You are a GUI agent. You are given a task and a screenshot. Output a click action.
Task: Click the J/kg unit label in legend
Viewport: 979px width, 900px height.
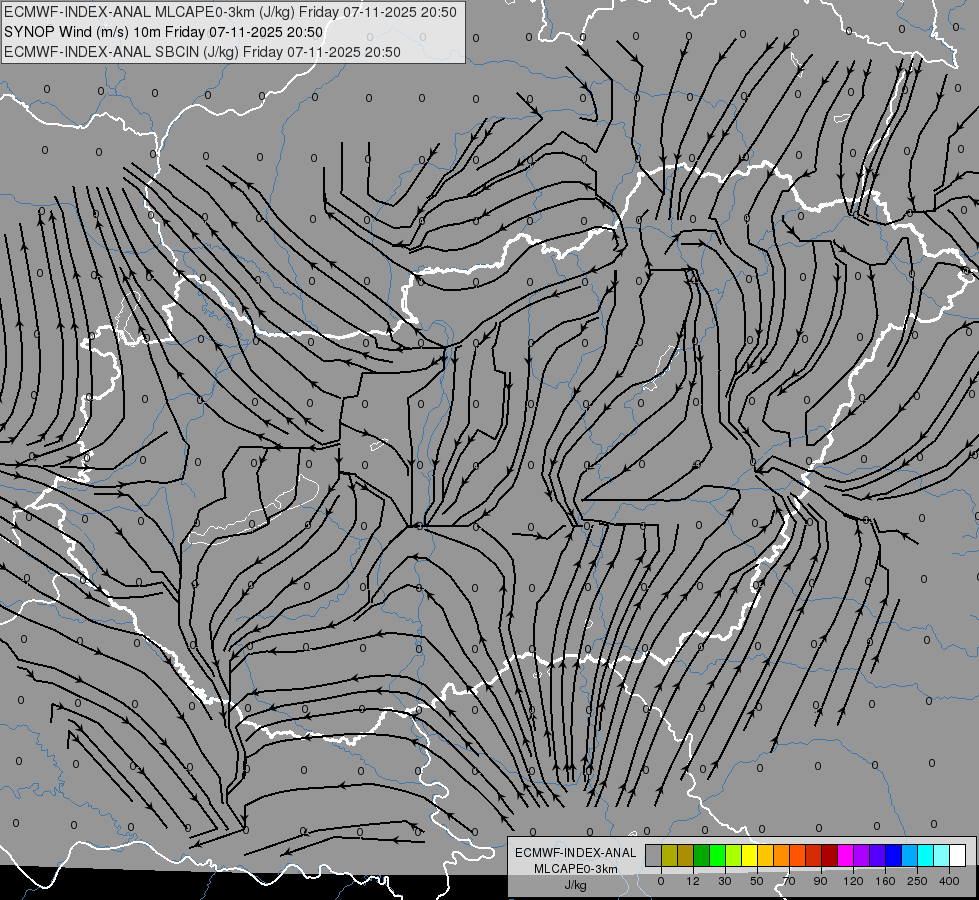(576, 885)
